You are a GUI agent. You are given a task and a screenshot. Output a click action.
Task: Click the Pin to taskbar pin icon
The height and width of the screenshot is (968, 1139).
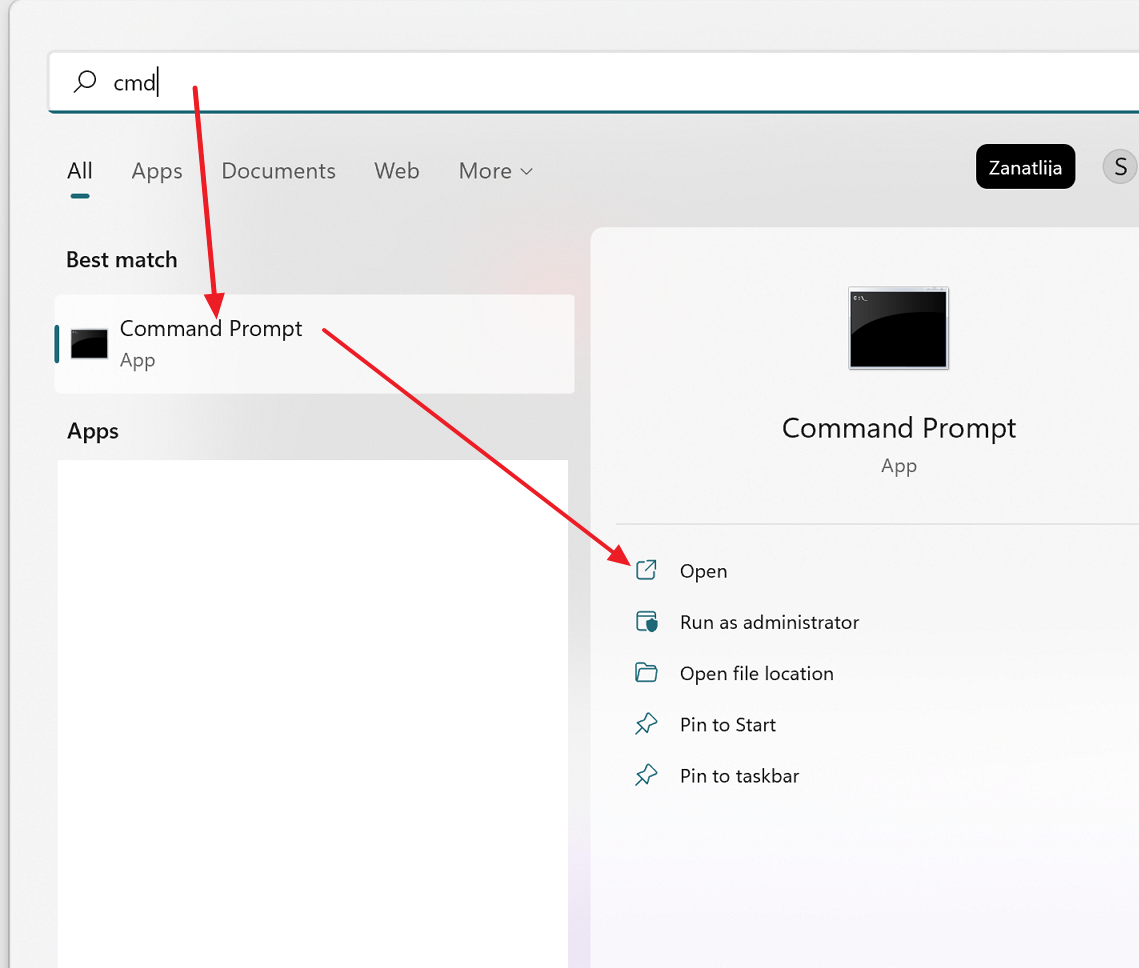[x=646, y=775]
